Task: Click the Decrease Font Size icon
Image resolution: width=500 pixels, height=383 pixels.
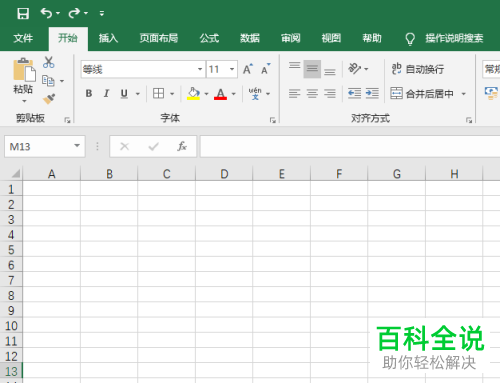Action: click(266, 69)
